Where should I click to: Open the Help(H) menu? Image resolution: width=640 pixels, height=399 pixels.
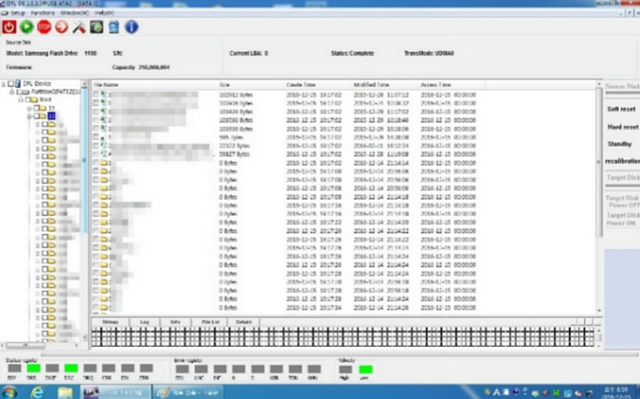coord(104,13)
